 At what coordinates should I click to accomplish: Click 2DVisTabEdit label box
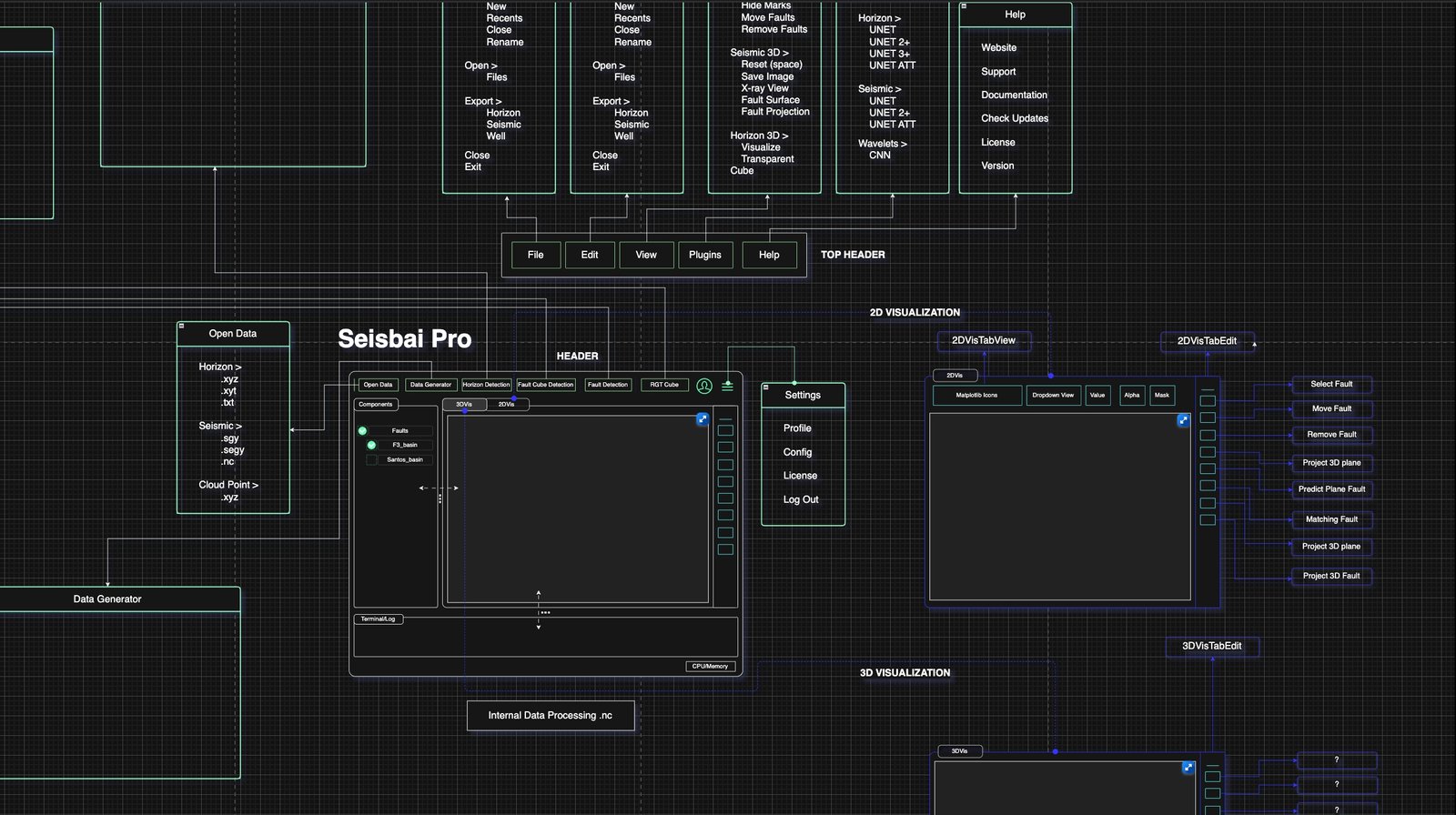(1208, 341)
